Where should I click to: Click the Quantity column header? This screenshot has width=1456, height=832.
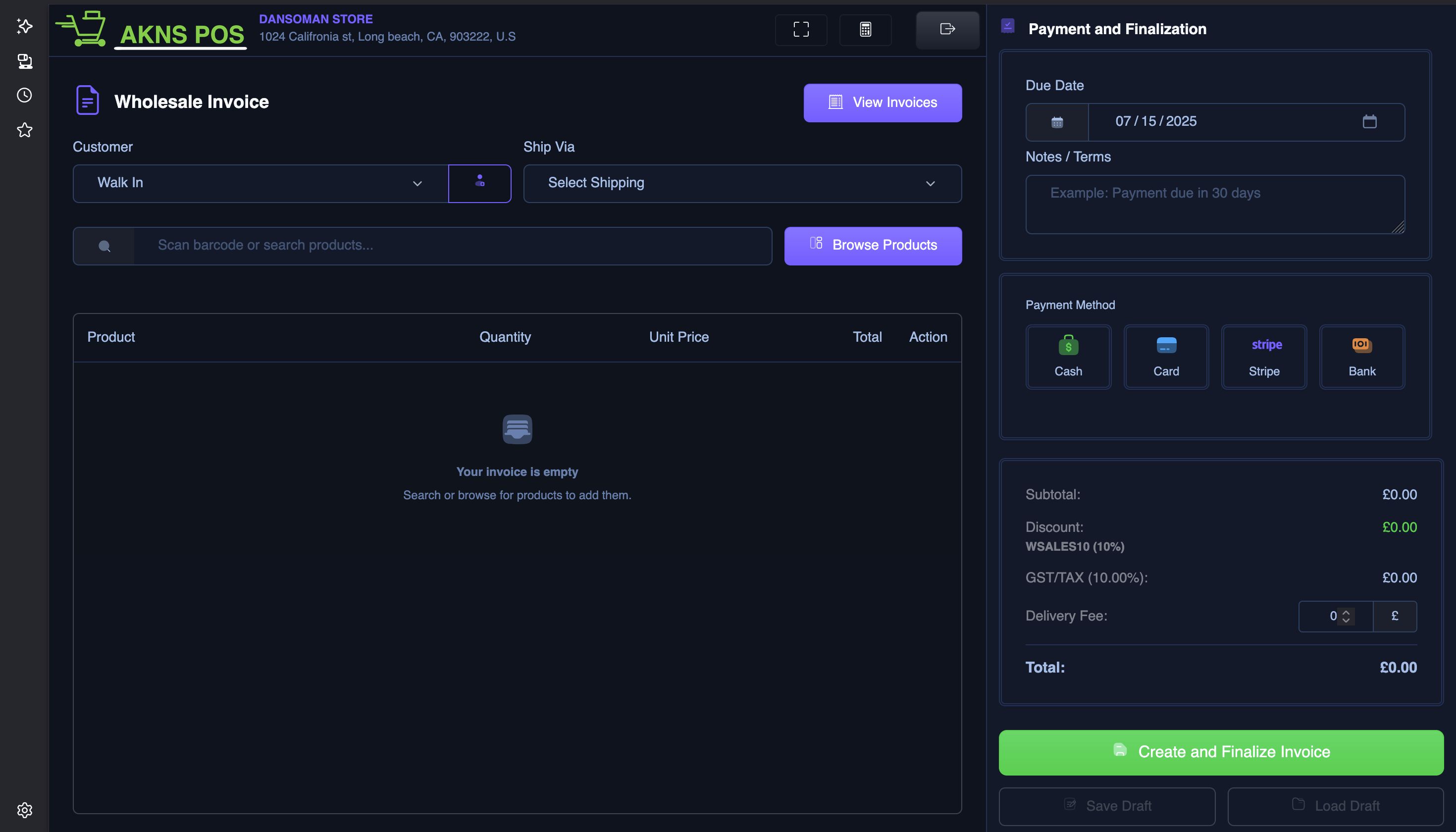click(505, 337)
